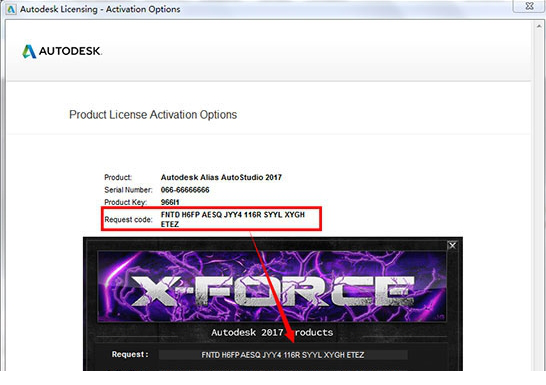Image resolution: width=546 pixels, height=385 pixels.
Task: Click the product key value 966I1
Action: pos(170,202)
